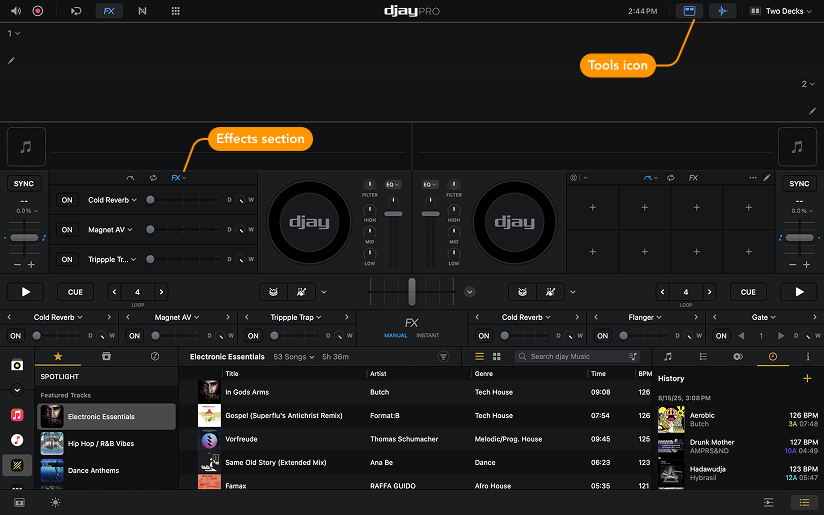Click the deck 2 pencil edit icon
Viewport: 824px width, 515px height.
pos(812,111)
